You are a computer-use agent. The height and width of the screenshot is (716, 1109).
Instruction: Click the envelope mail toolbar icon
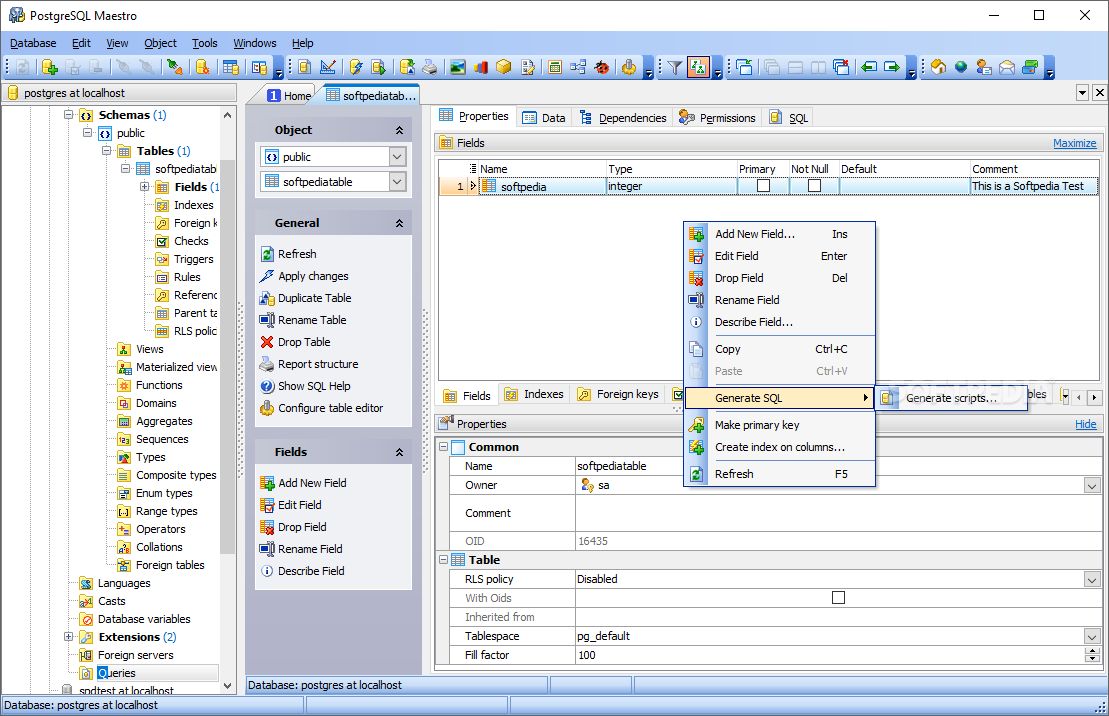click(1007, 67)
